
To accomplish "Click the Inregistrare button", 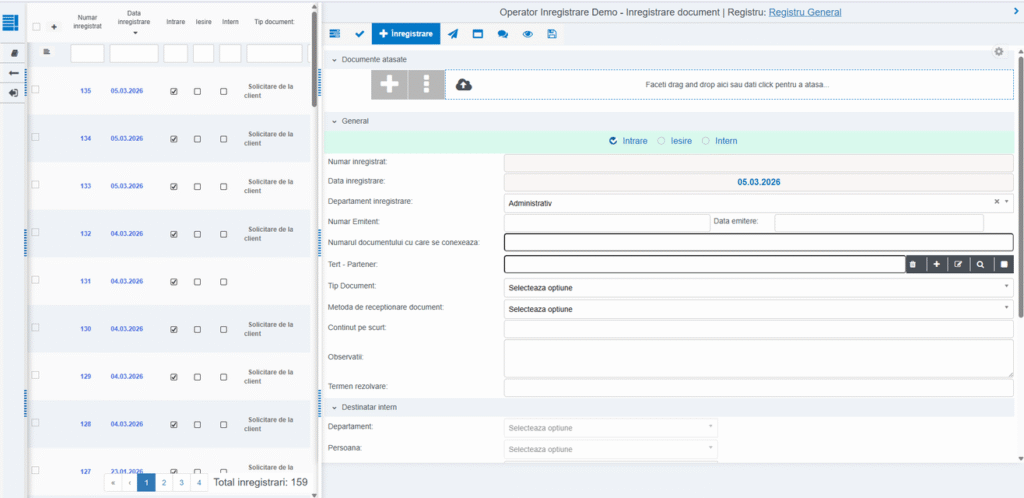I will click(x=406, y=34).
